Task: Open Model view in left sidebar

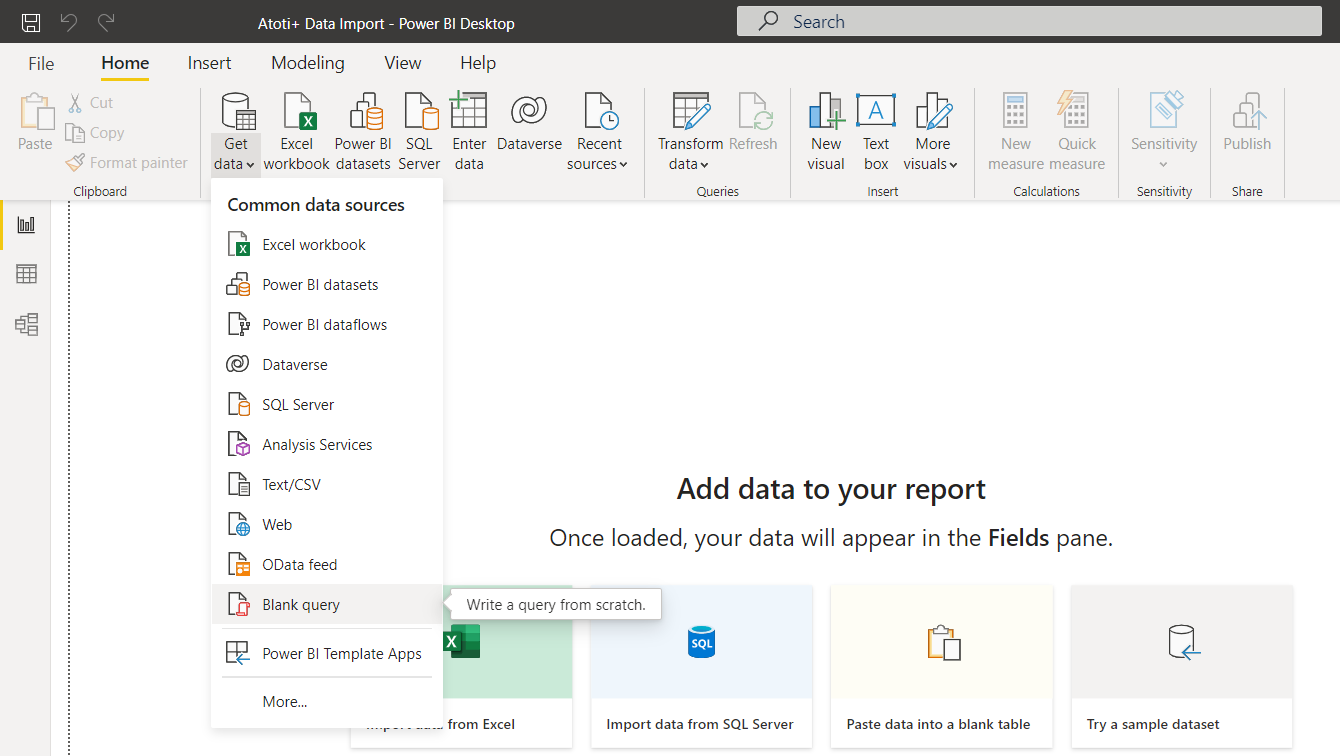Action: coord(27,324)
